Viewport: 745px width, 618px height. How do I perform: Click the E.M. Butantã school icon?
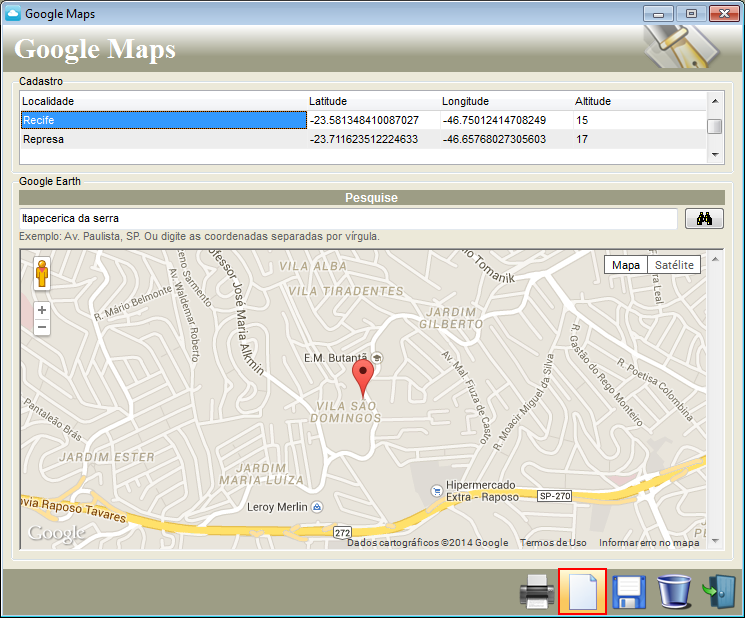pos(377,358)
